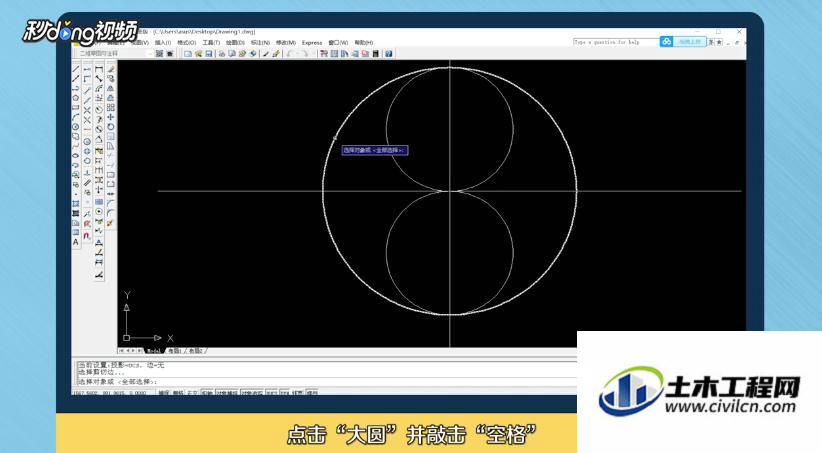Open the 修改(M) menu
Image resolution: width=822 pixels, height=453 pixels.
click(x=286, y=42)
